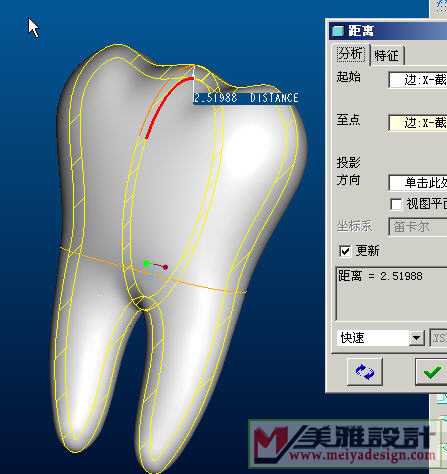Screen dimensions: 447x474
Task: Switch to the 分析 tab
Action: coord(350,54)
